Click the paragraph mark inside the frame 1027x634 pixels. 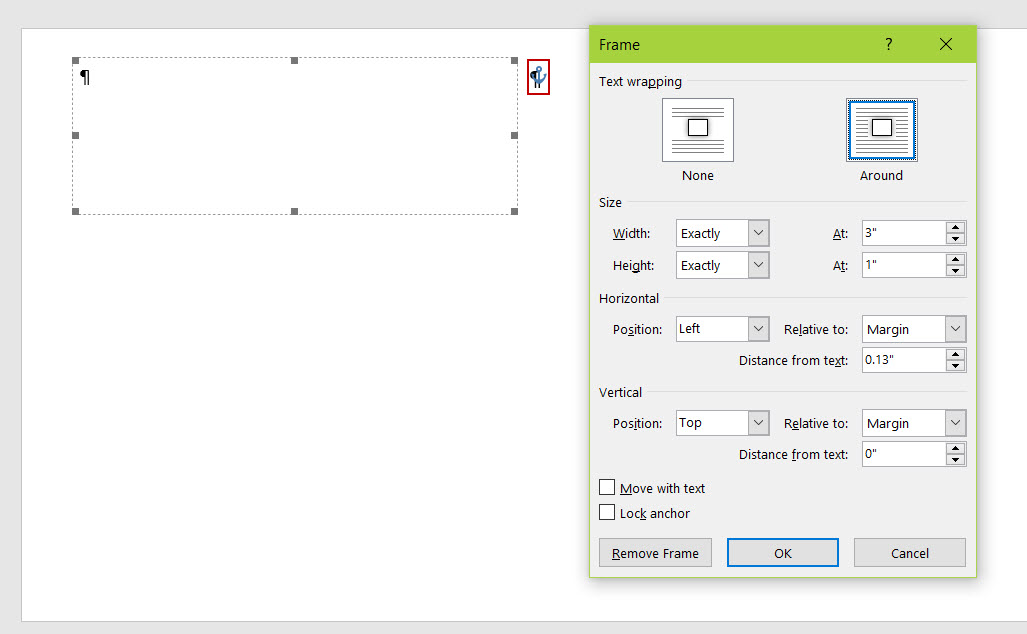pos(85,77)
